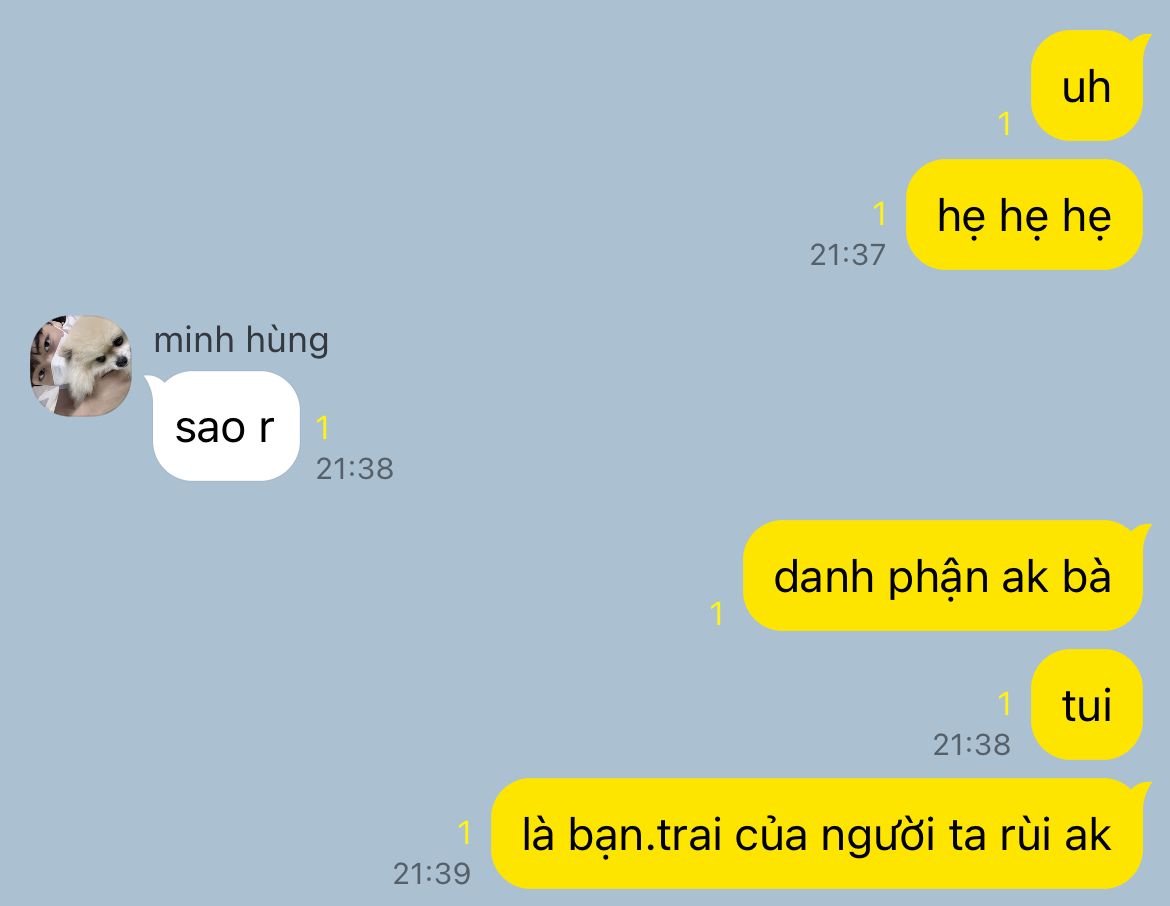Image resolution: width=1170 pixels, height=906 pixels.
Task: Tap the 21:39 timestamp
Action: click(x=432, y=874)
